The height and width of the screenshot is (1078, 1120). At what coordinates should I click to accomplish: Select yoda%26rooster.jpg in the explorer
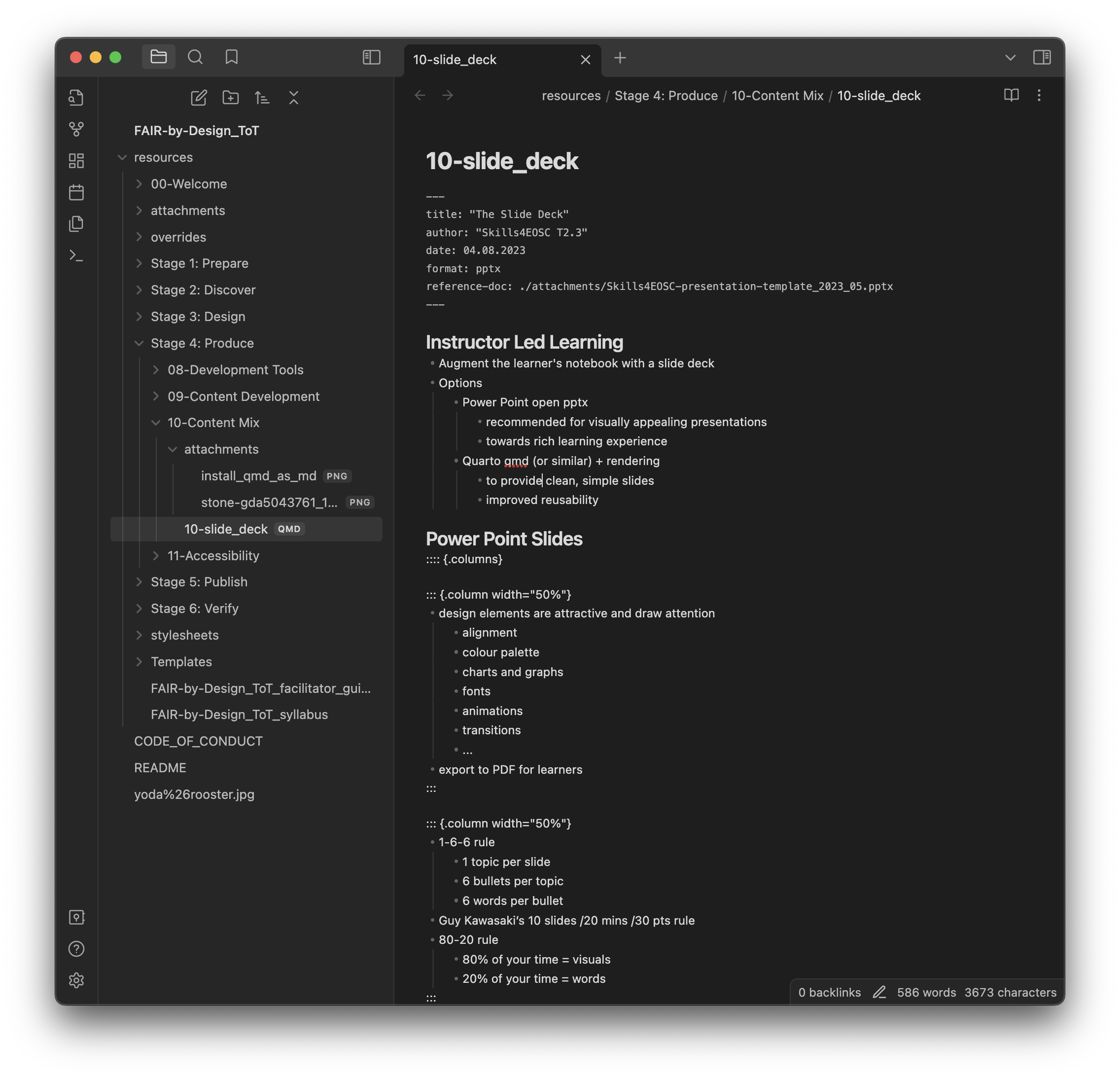coord(194,794)
